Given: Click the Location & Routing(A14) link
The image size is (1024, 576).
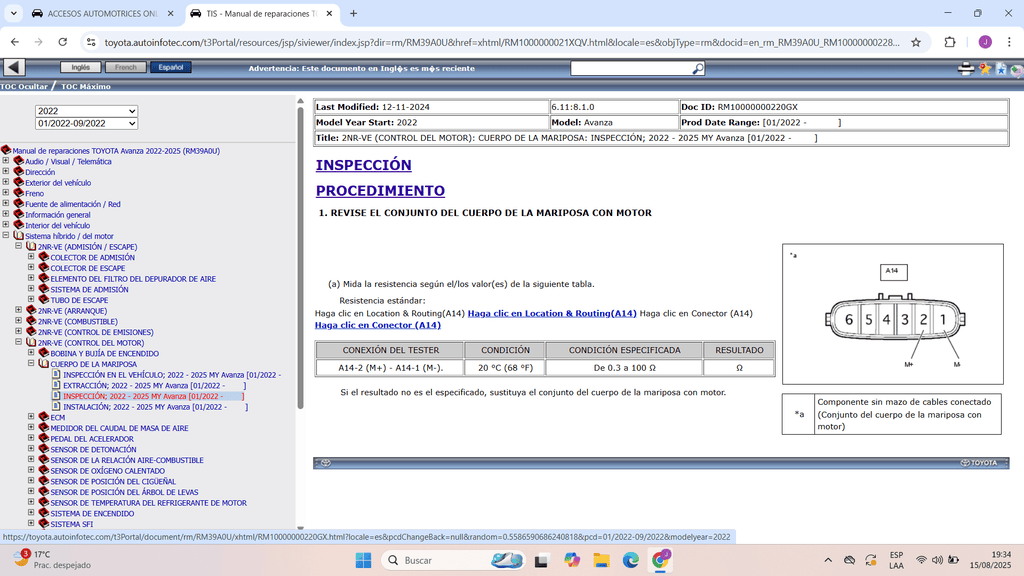Looking at the screenshot, I should point(551,313).
